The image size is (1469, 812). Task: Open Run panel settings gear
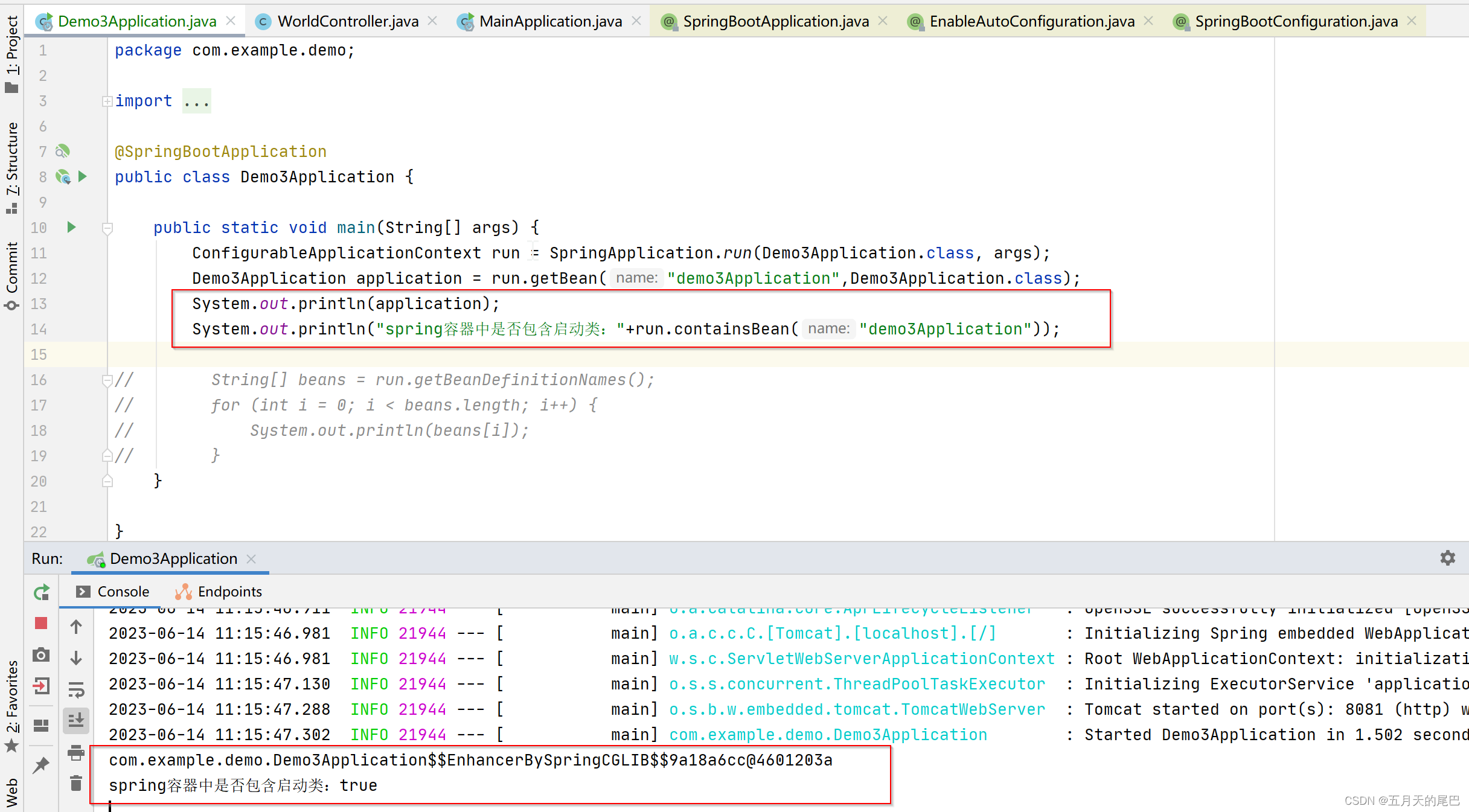click(x=1447, y=558)
